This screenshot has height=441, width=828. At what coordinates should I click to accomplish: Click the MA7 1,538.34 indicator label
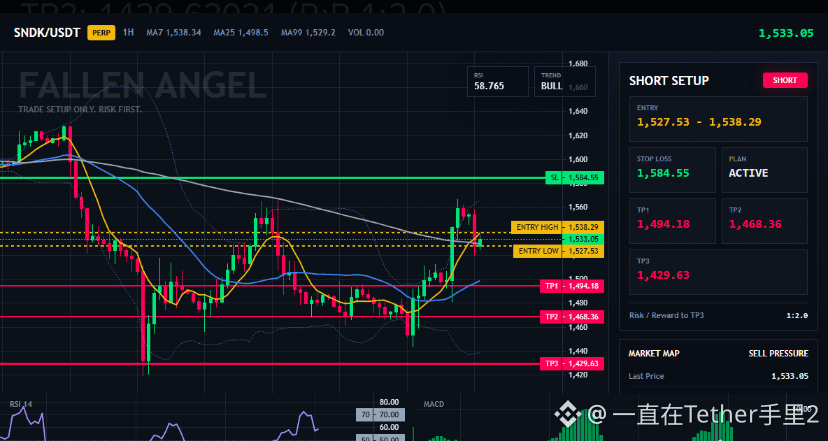174,33
